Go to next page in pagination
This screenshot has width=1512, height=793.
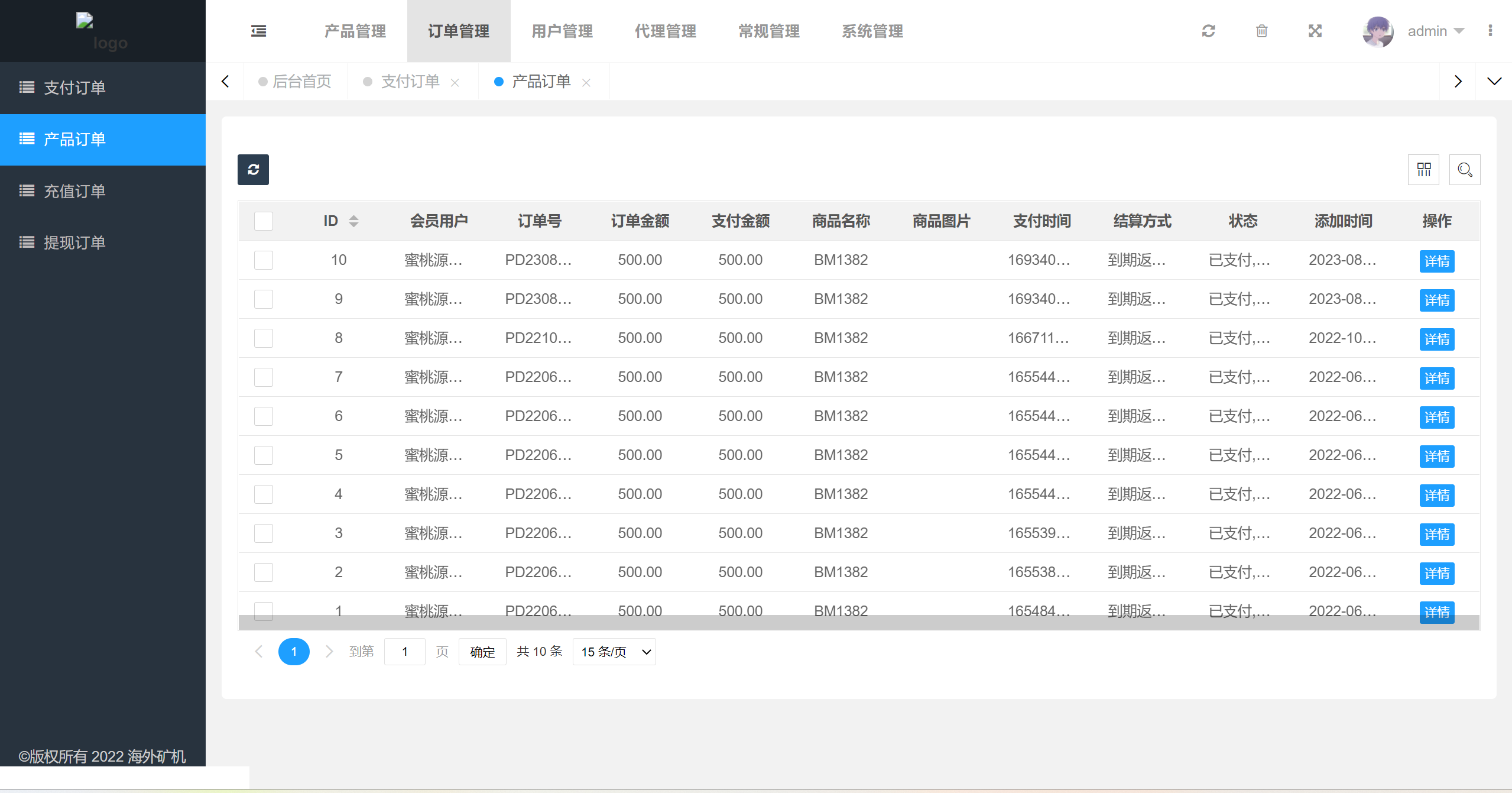329,652
